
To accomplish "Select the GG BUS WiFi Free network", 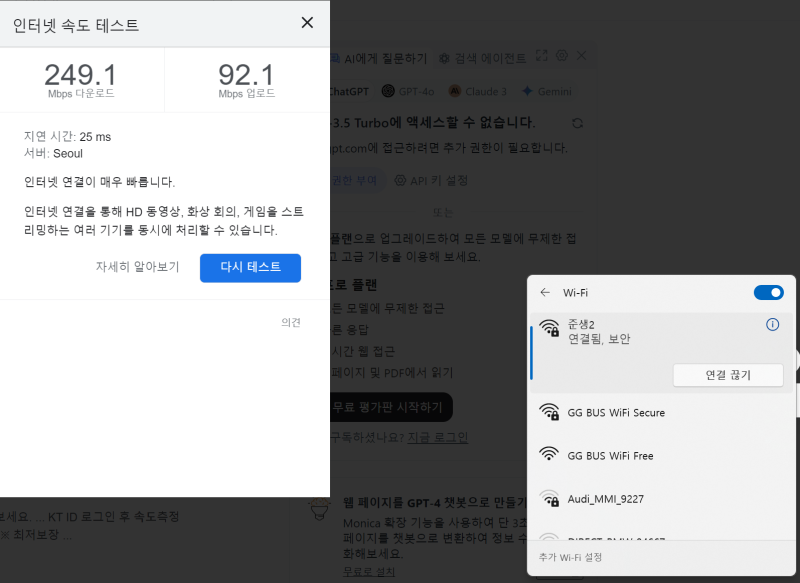I will (661, 455).
